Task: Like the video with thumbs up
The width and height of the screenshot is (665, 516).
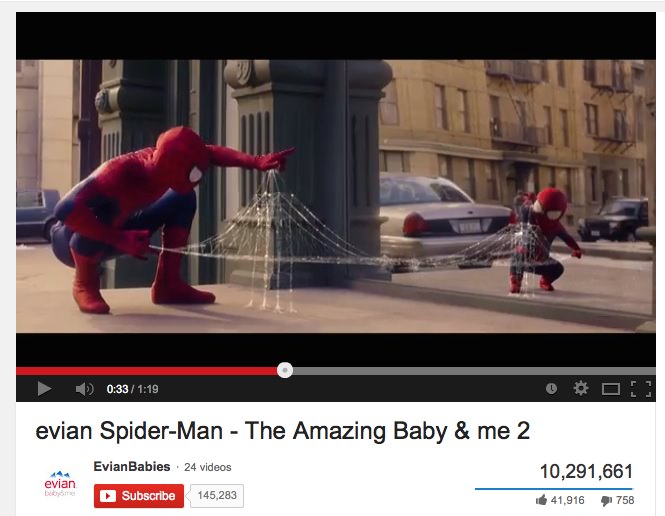Action: 541,500
